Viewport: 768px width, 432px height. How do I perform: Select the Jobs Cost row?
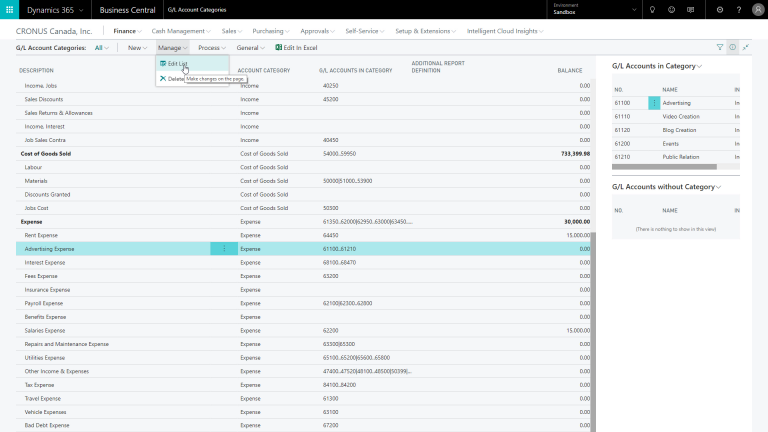(x=304, y=208)
